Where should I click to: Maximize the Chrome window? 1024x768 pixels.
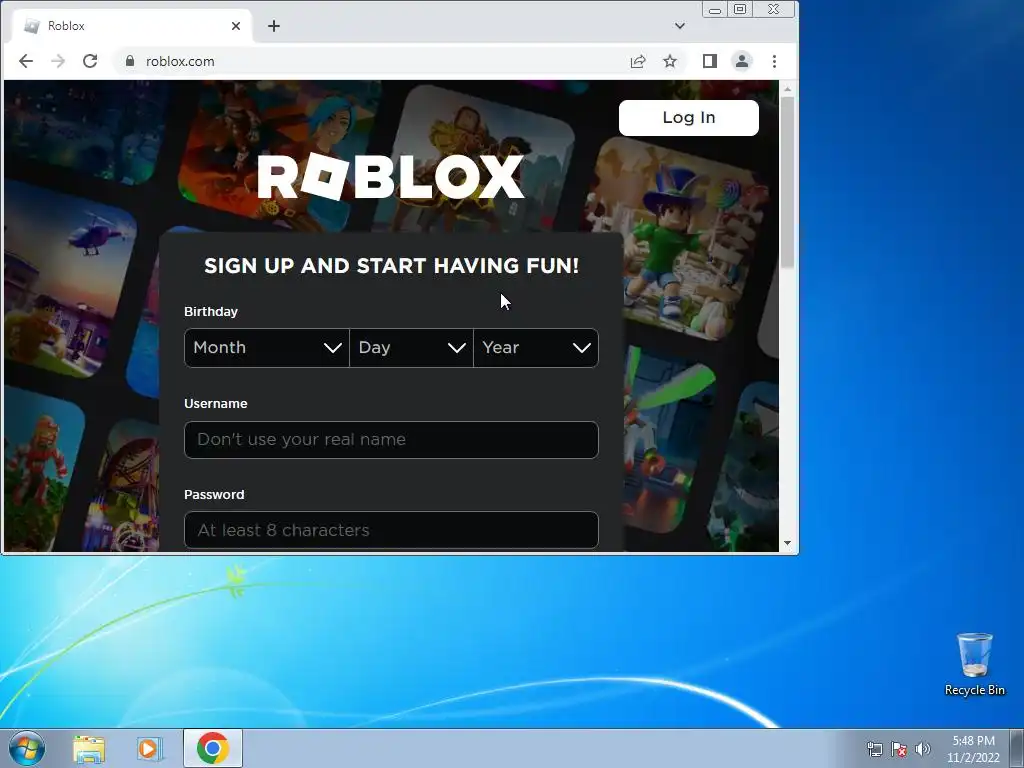pos(740,9)
